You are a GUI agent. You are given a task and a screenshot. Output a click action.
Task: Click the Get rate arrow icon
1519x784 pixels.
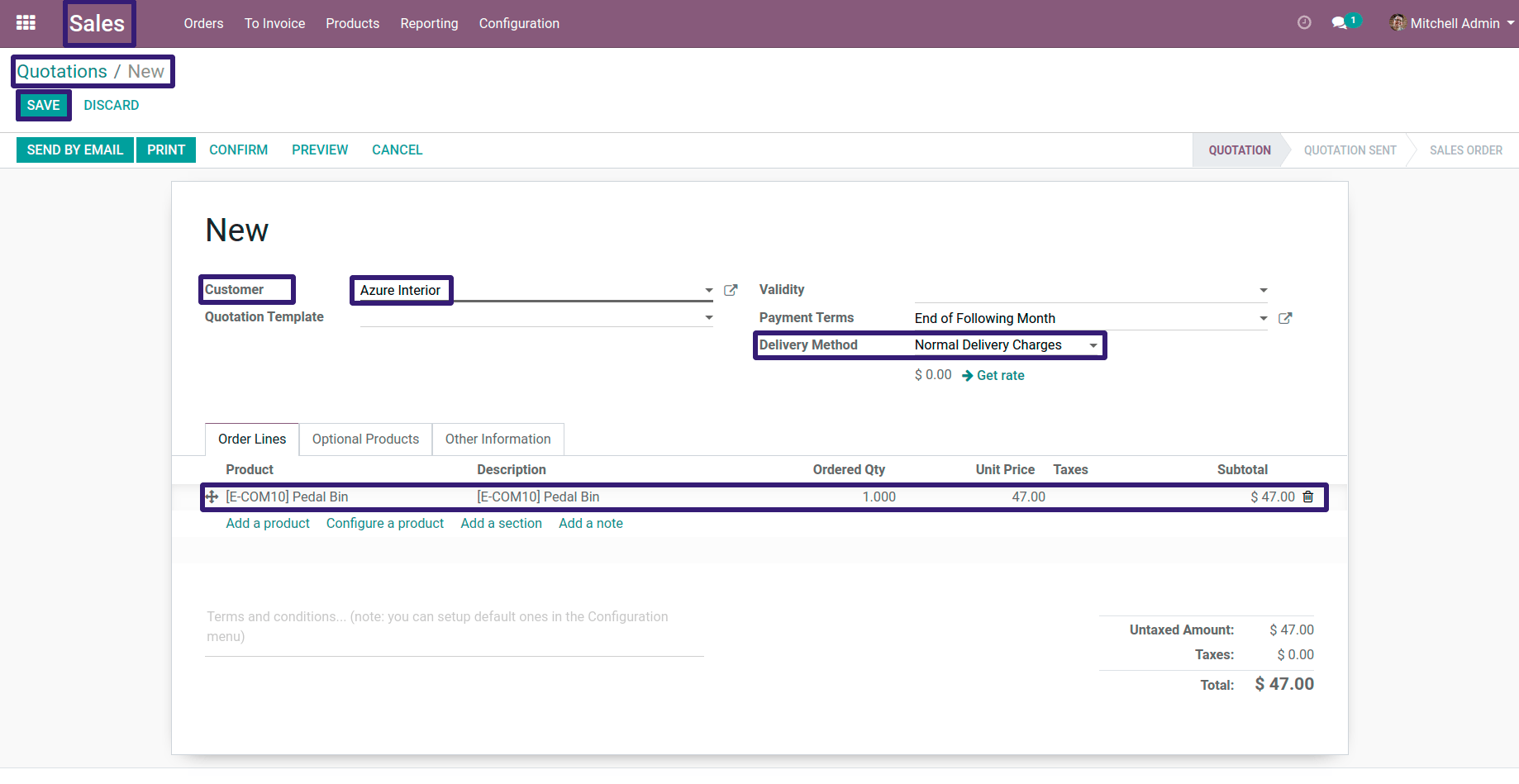tap(967, 375)
